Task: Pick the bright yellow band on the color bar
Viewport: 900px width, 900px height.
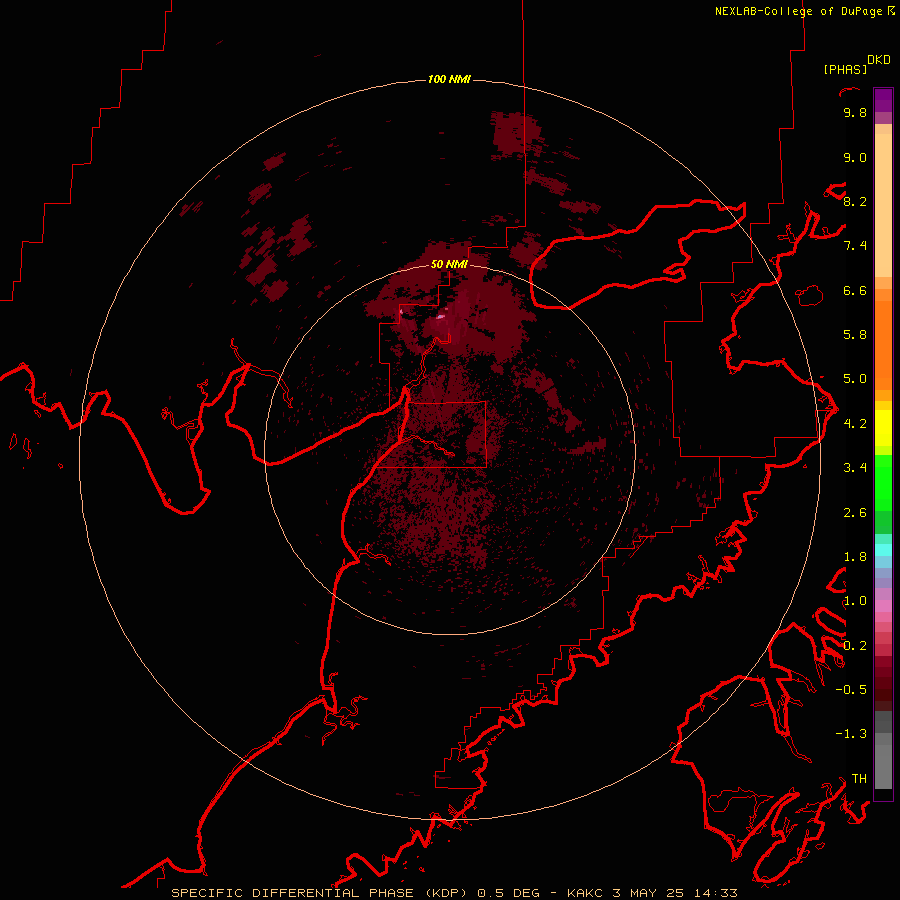Action: 883,428
